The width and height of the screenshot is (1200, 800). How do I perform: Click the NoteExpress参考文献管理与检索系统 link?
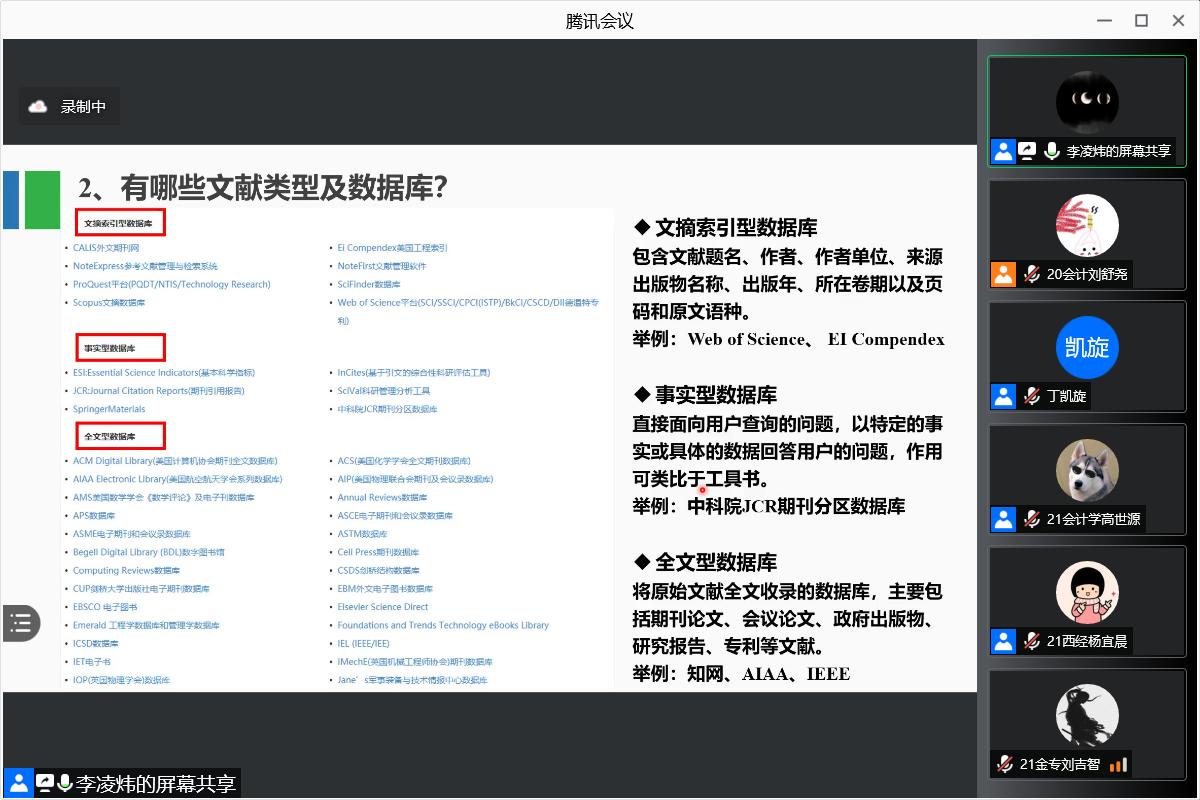tap(145, 266)
